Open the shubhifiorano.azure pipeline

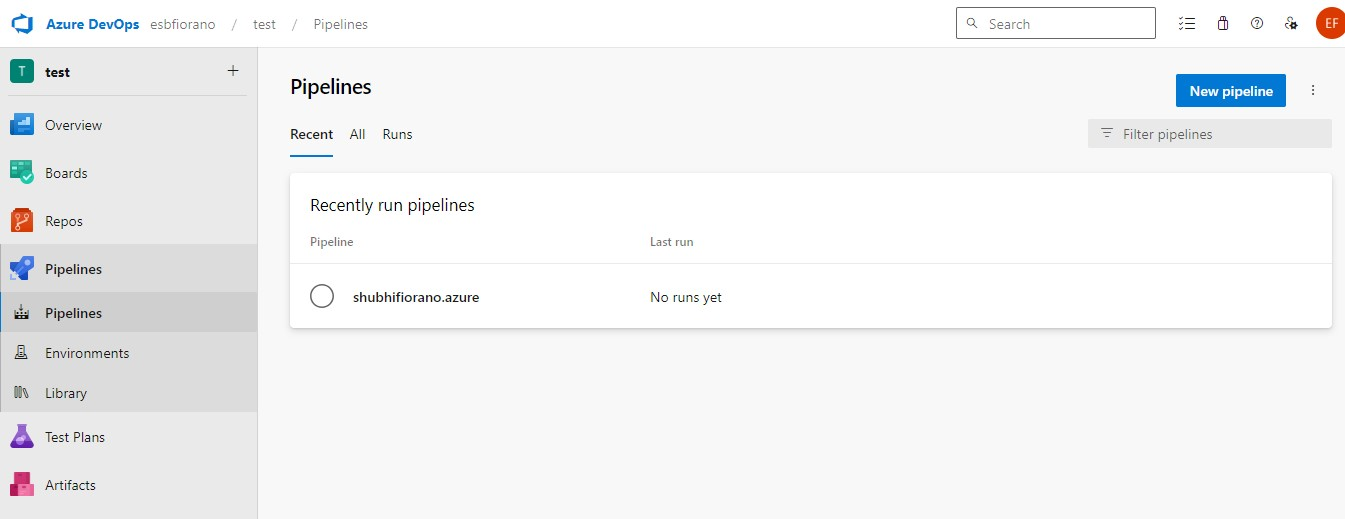coord(416,297)
